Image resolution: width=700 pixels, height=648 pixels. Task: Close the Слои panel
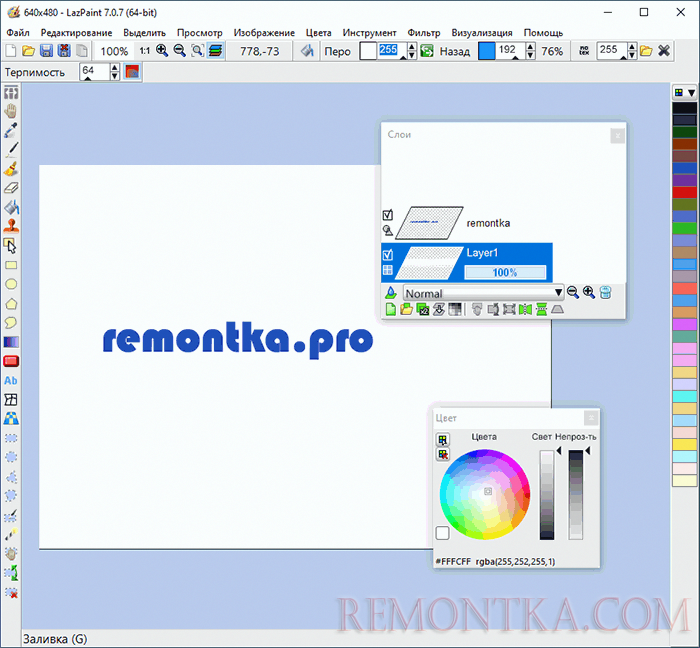point(617,136)
